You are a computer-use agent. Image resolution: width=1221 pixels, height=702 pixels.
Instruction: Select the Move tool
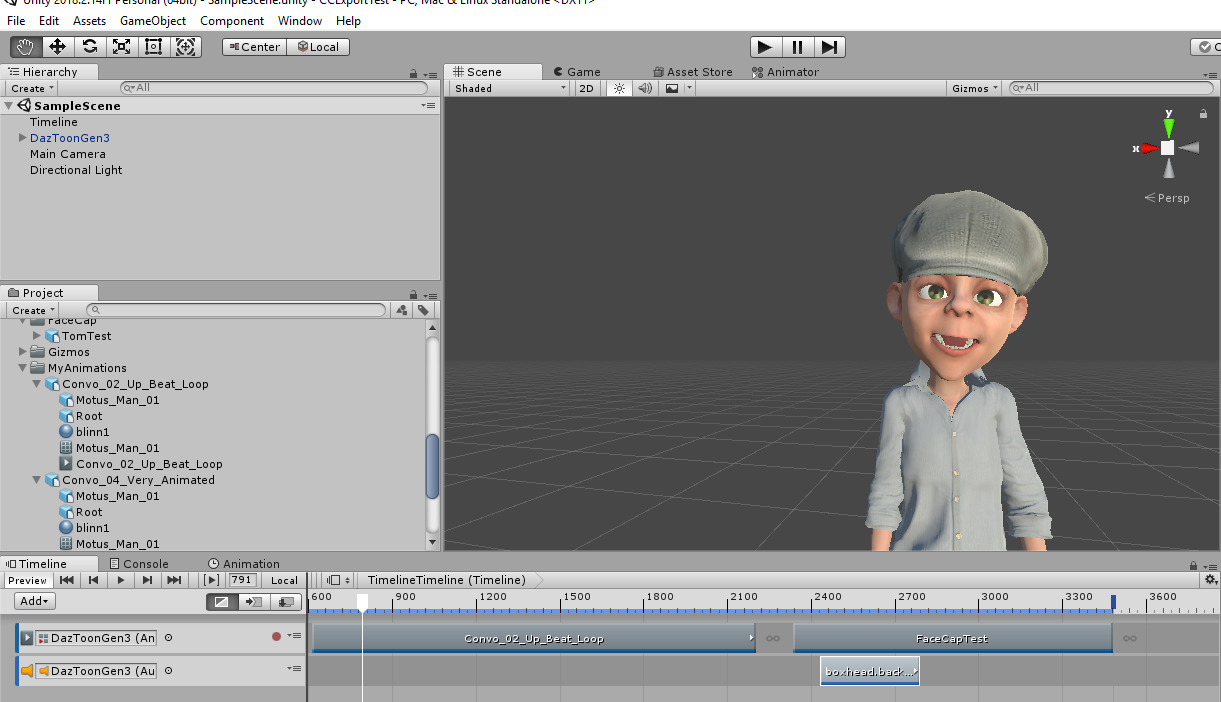(x=57, y=46)
